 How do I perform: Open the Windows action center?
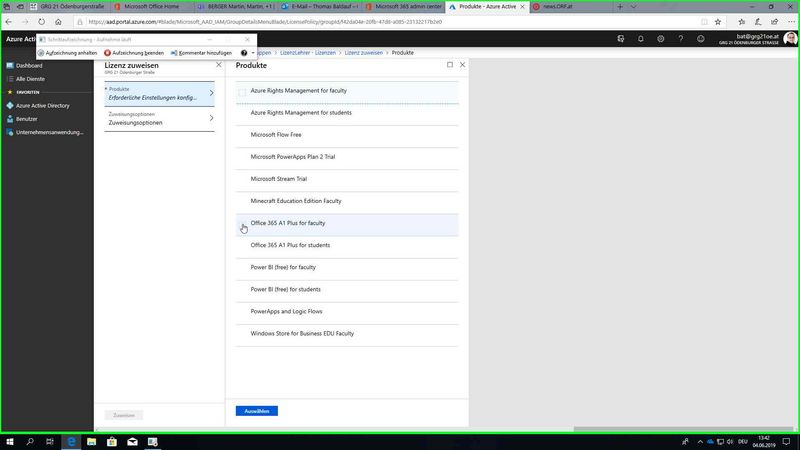tap(786, 442)
